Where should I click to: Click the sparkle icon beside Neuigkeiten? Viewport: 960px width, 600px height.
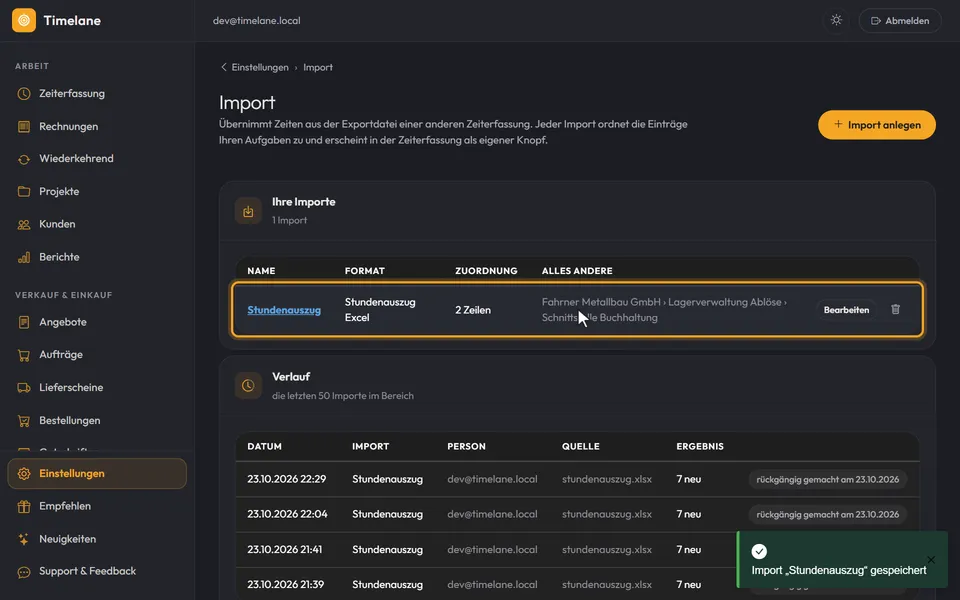pyautogui.click(x=24, y=539)
